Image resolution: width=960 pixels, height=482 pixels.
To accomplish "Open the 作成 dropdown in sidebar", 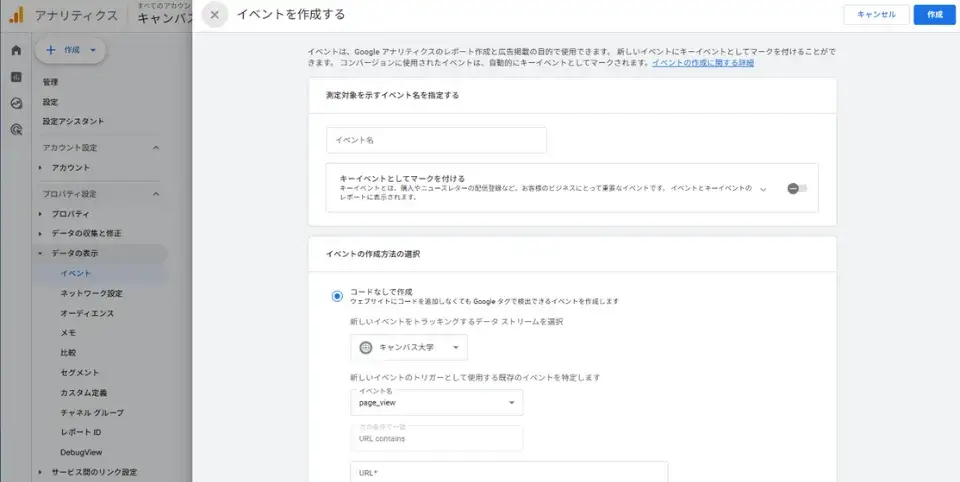I will click(70, 50).
